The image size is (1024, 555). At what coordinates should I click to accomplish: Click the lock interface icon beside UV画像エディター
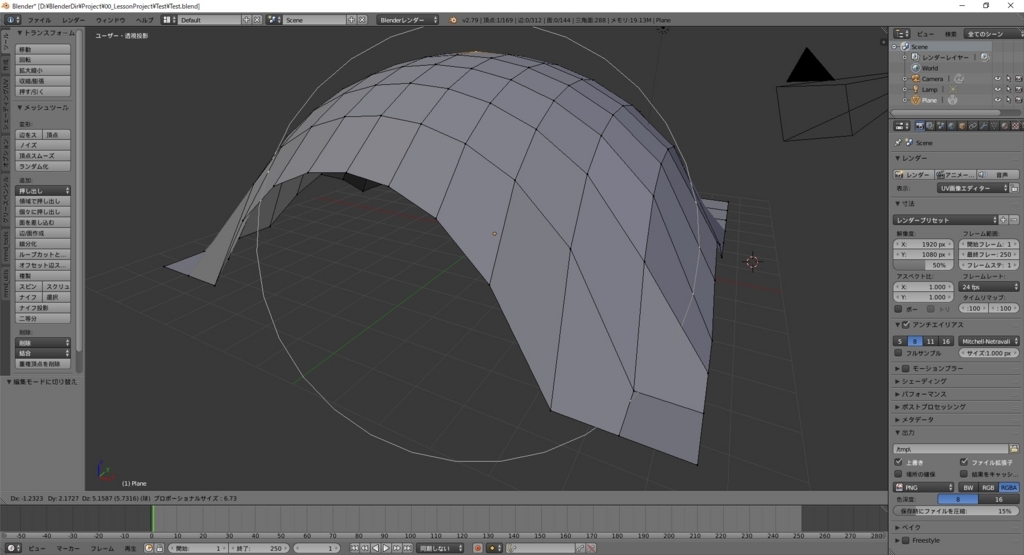(1014, 188)
